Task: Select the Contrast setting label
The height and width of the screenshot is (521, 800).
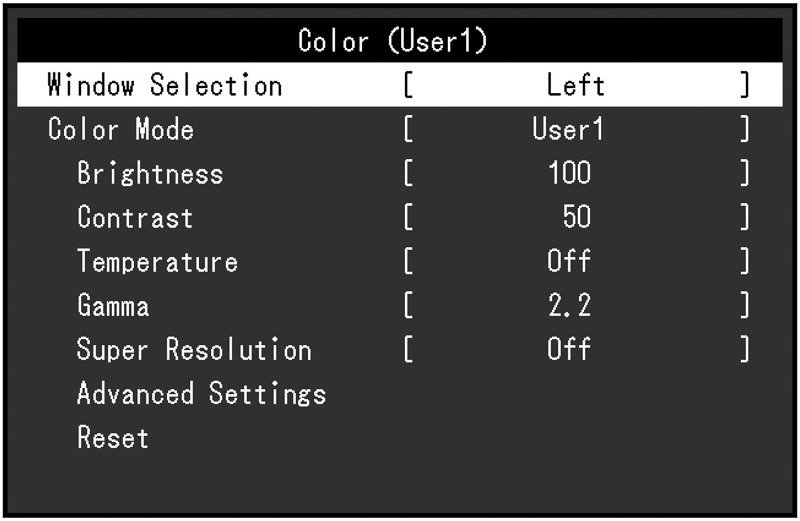Action: pos(135,217)
